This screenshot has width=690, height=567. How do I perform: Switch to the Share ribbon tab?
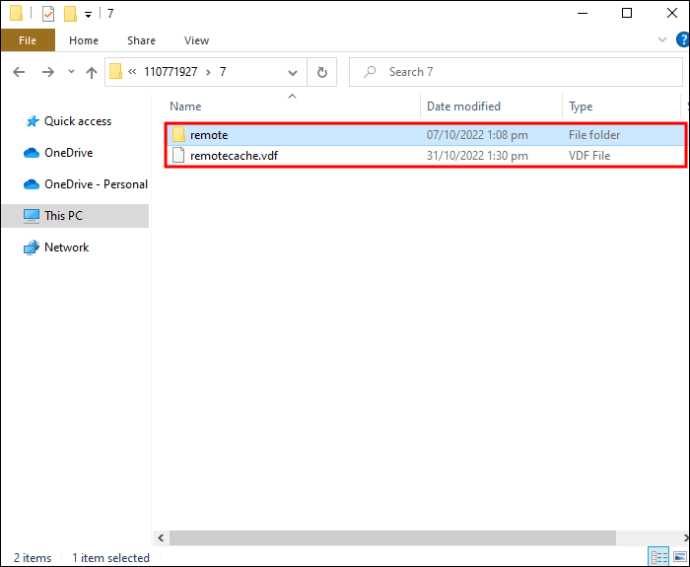[x=141, y=40]
